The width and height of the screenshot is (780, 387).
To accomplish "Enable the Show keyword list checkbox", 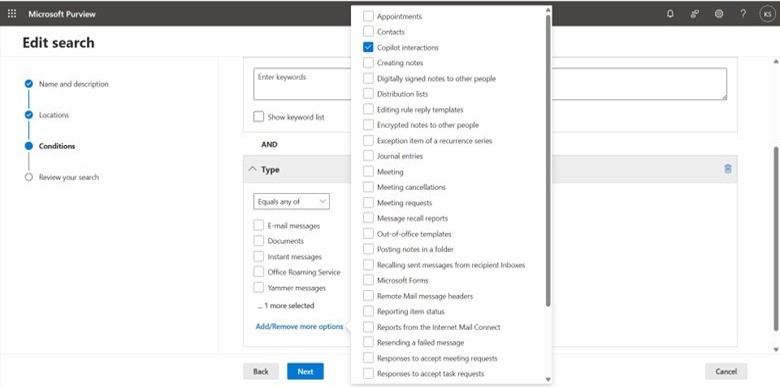I will pyautogui.click(x=258, y=117).
